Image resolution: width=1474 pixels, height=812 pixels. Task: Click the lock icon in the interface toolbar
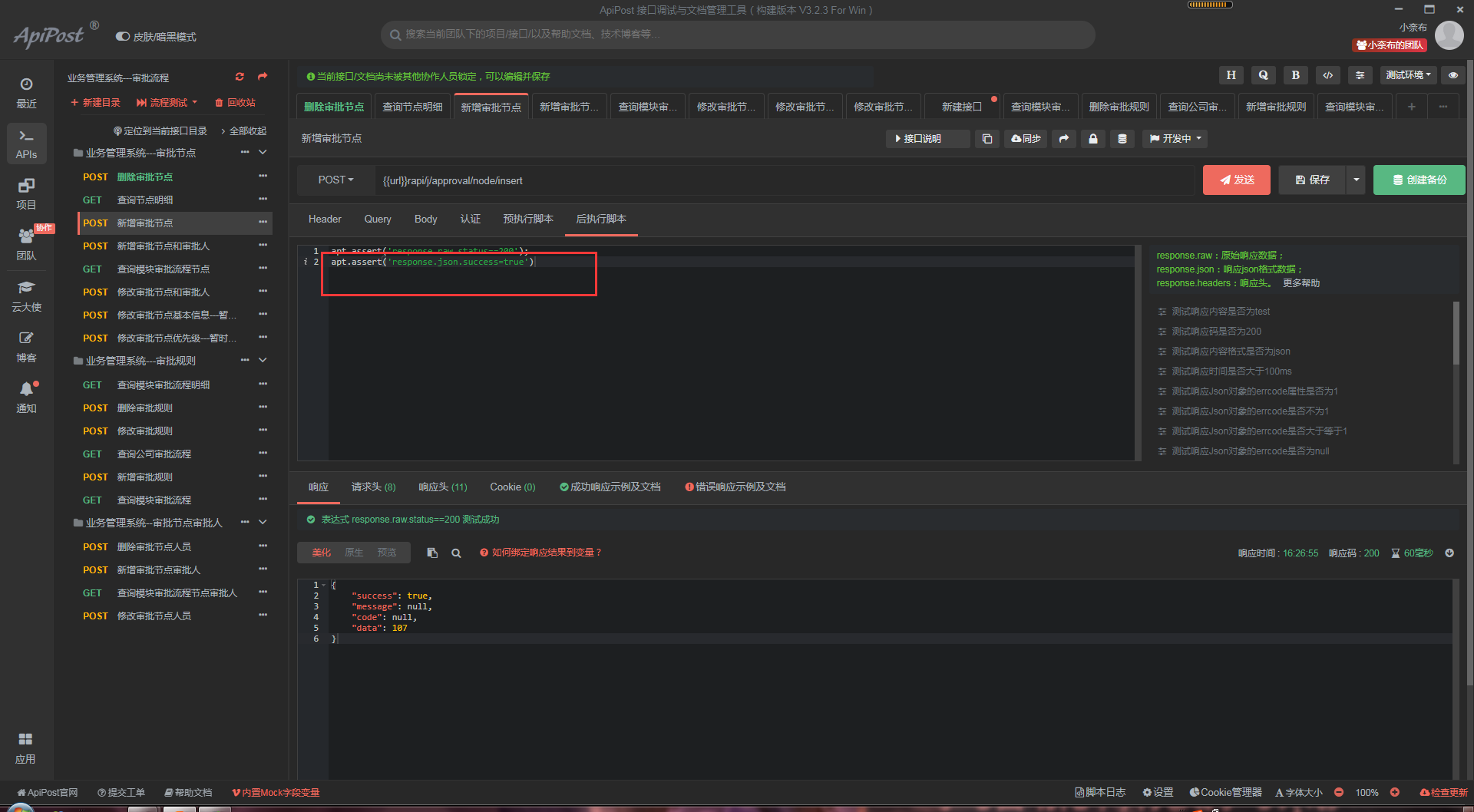tap(1093, 139)
